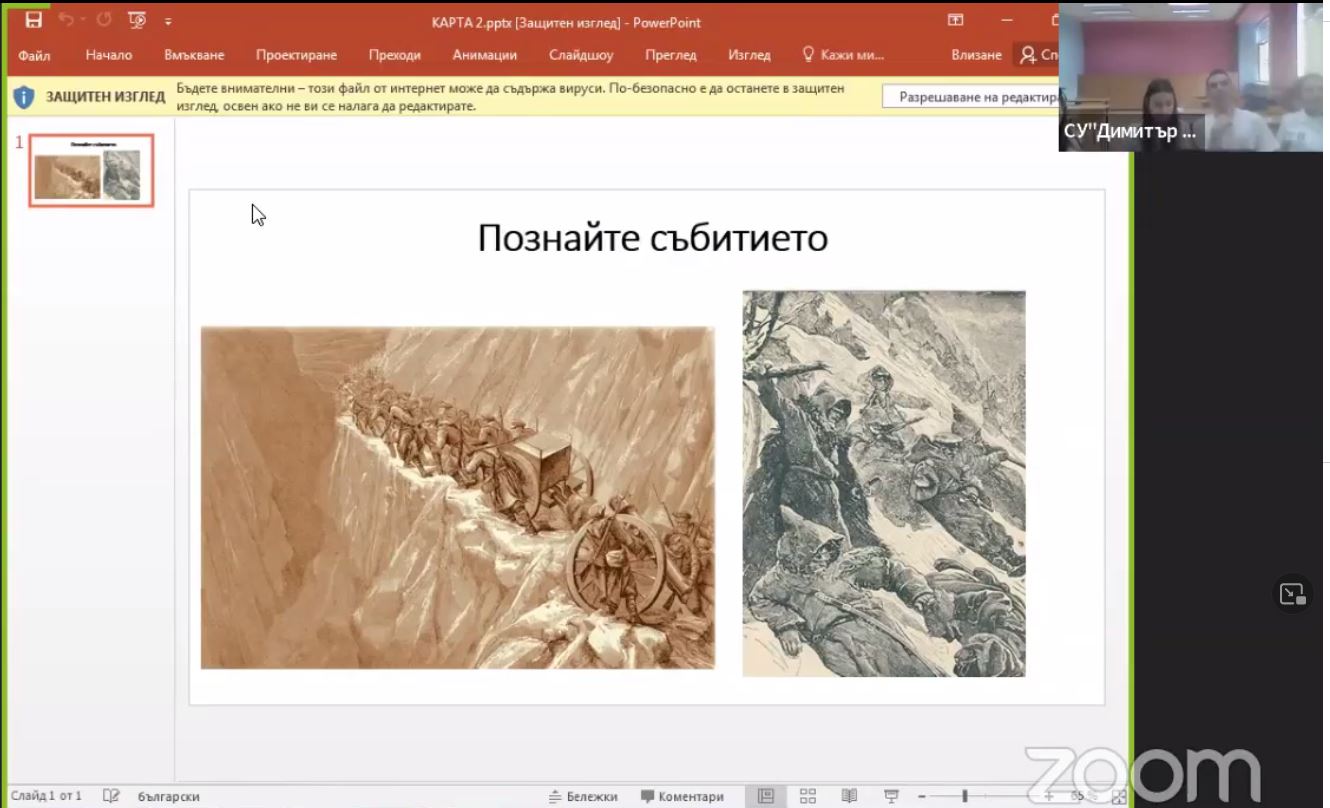Switch to the Вмъкване tab
The height and width of the screenshot is (808, 1330).
click(194, 55)
